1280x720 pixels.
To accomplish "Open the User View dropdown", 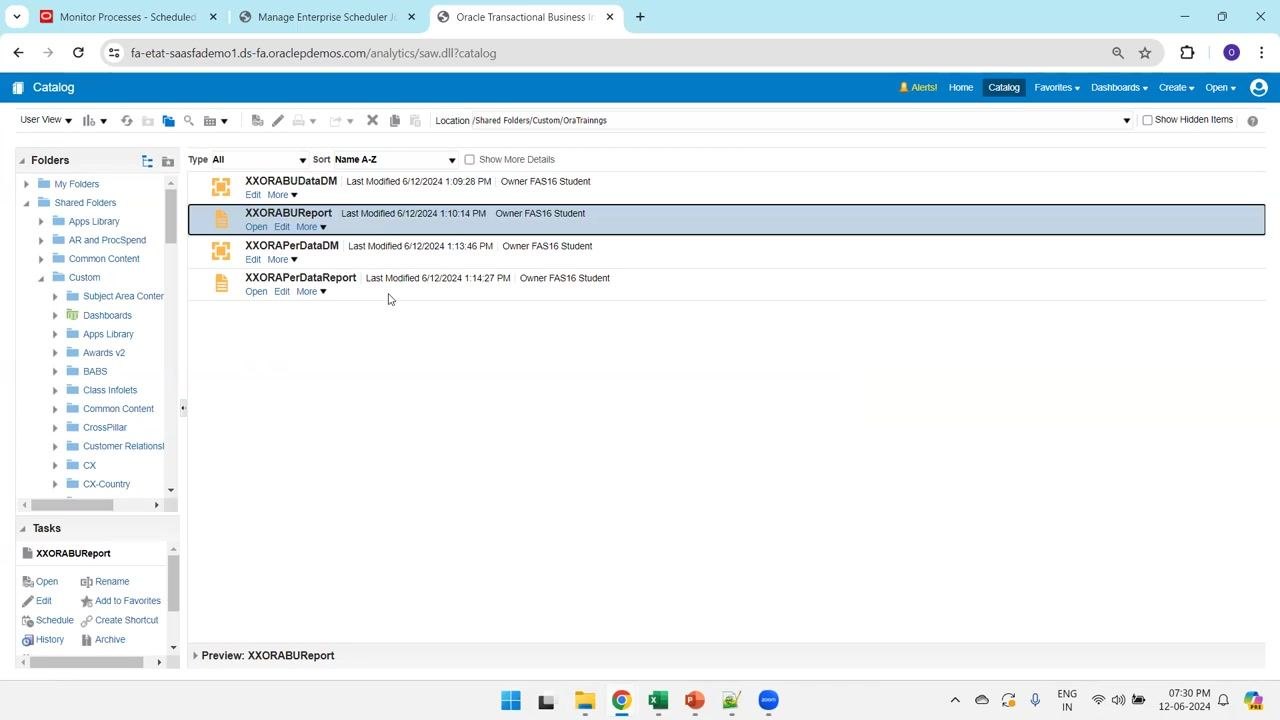I will click(46, 120).
